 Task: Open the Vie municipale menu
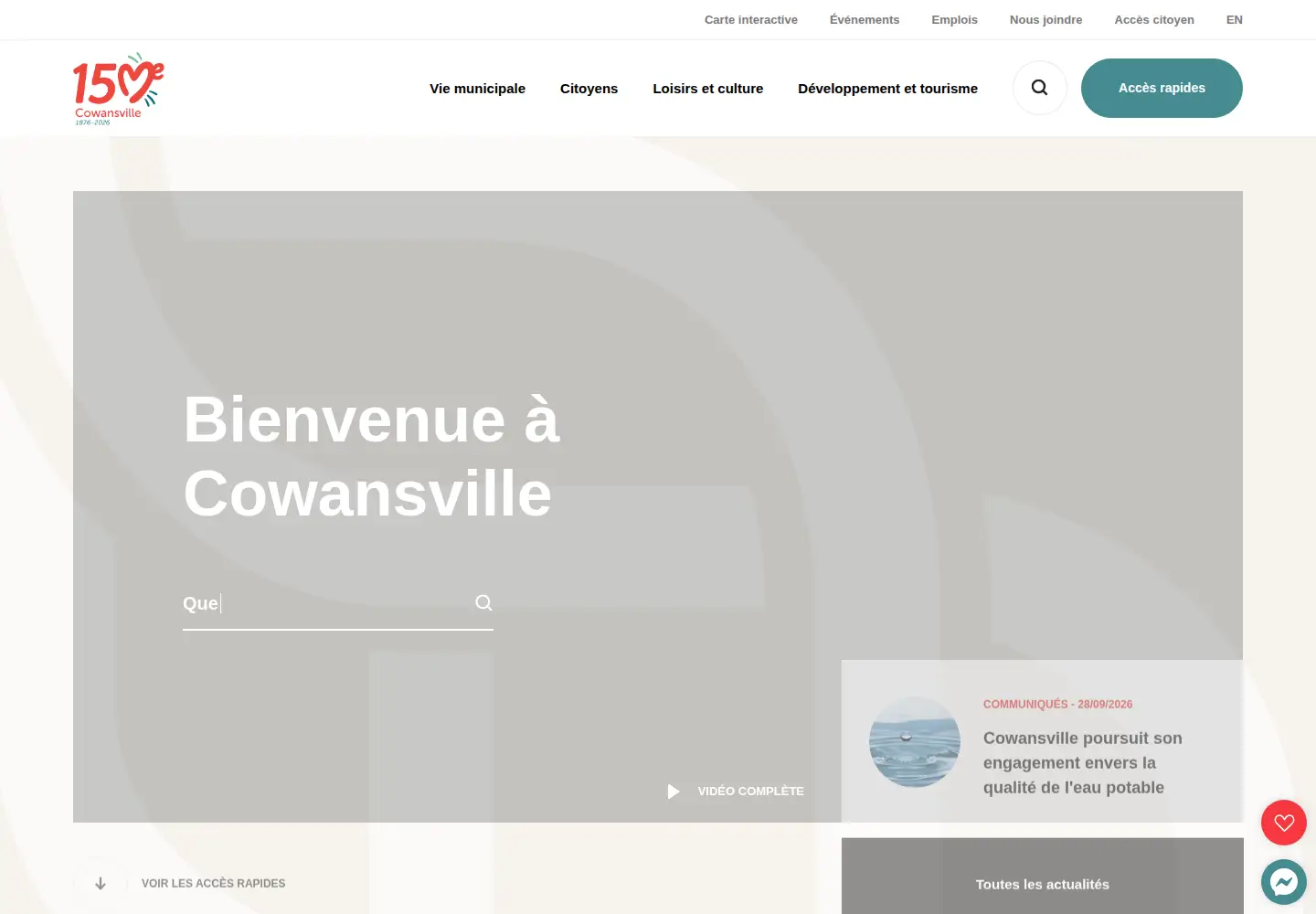tap(477, 89)
